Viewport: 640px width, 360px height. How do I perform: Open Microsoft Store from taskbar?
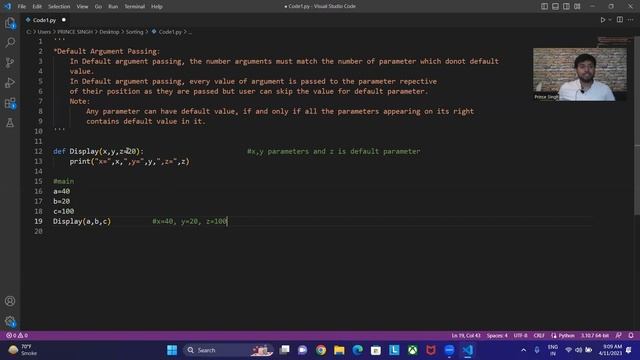(x=376, y=350)
